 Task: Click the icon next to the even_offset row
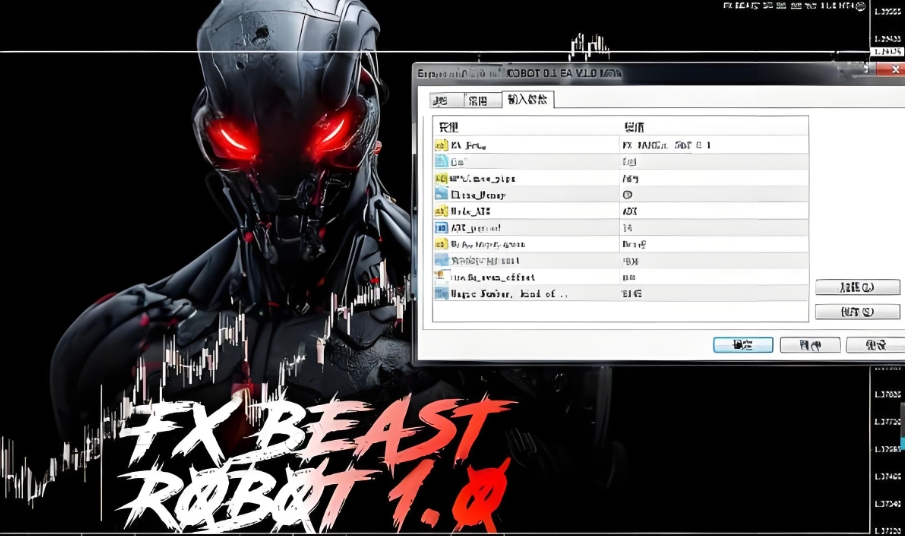click(x=441, y=277)
